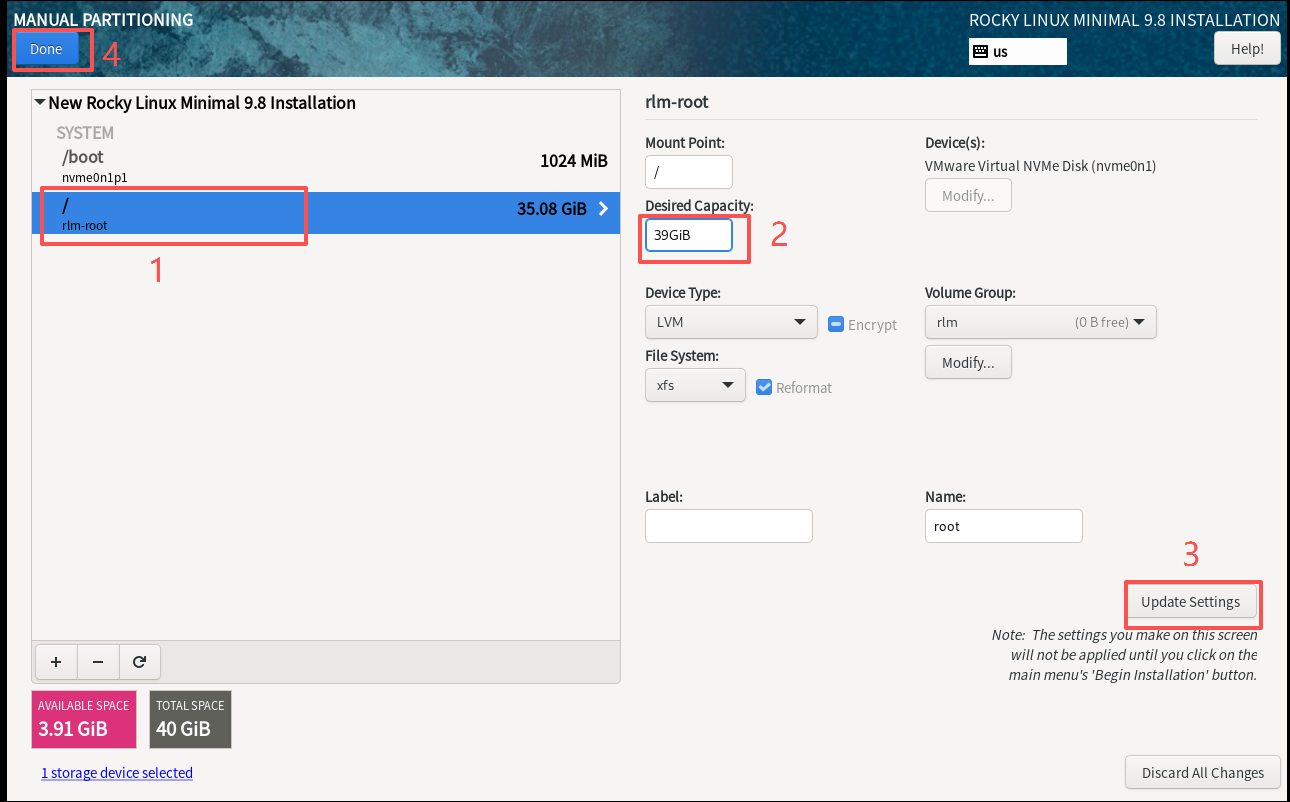
Task: Click the Discard All Changes button
Action: (1203, 772)
